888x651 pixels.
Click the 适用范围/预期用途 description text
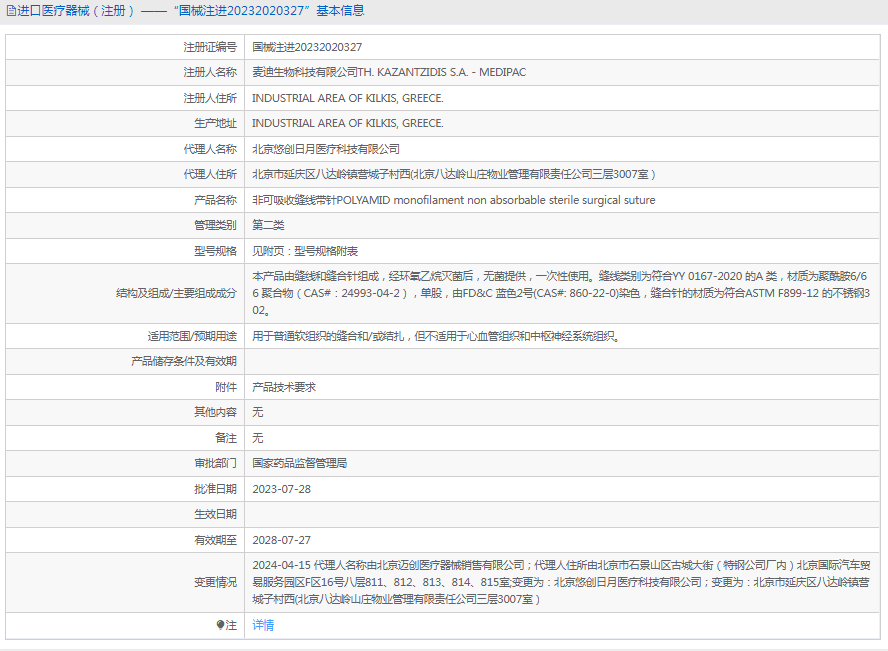pos(436,336)
